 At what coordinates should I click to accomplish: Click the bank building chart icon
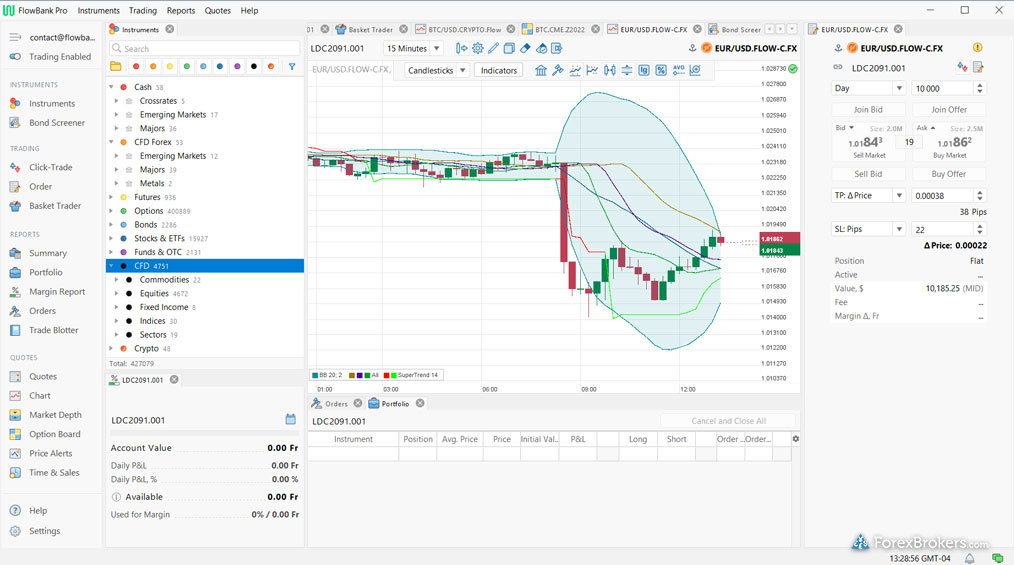pos(541,70)
